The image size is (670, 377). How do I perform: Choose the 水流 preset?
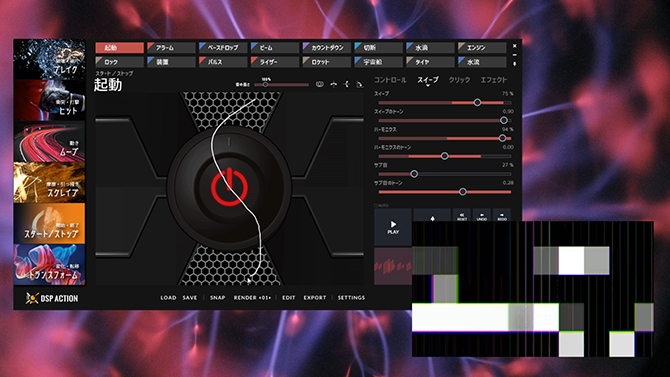[482, 62]
